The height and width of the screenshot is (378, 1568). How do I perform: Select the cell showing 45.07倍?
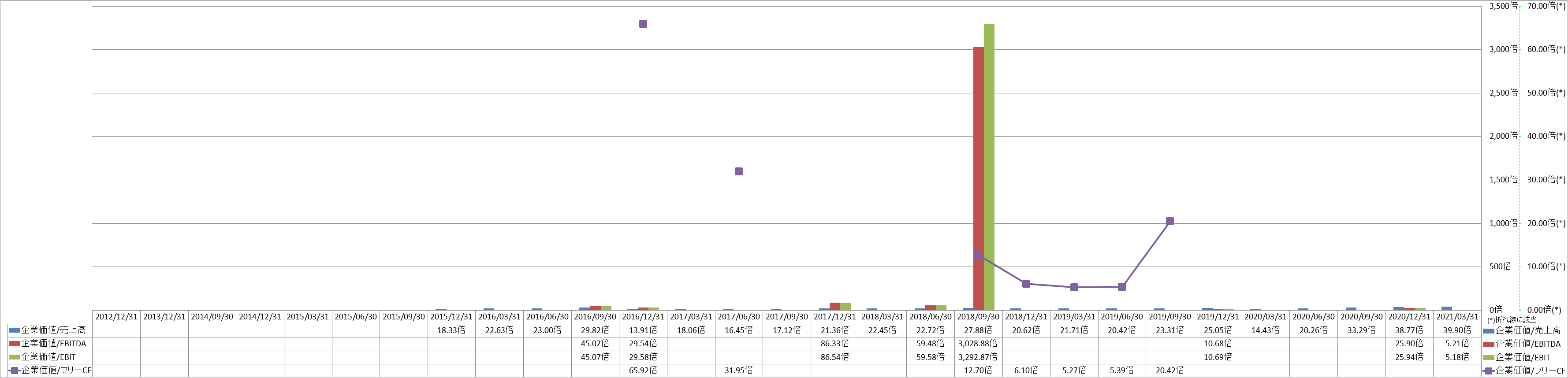click(x=595, y=357)
